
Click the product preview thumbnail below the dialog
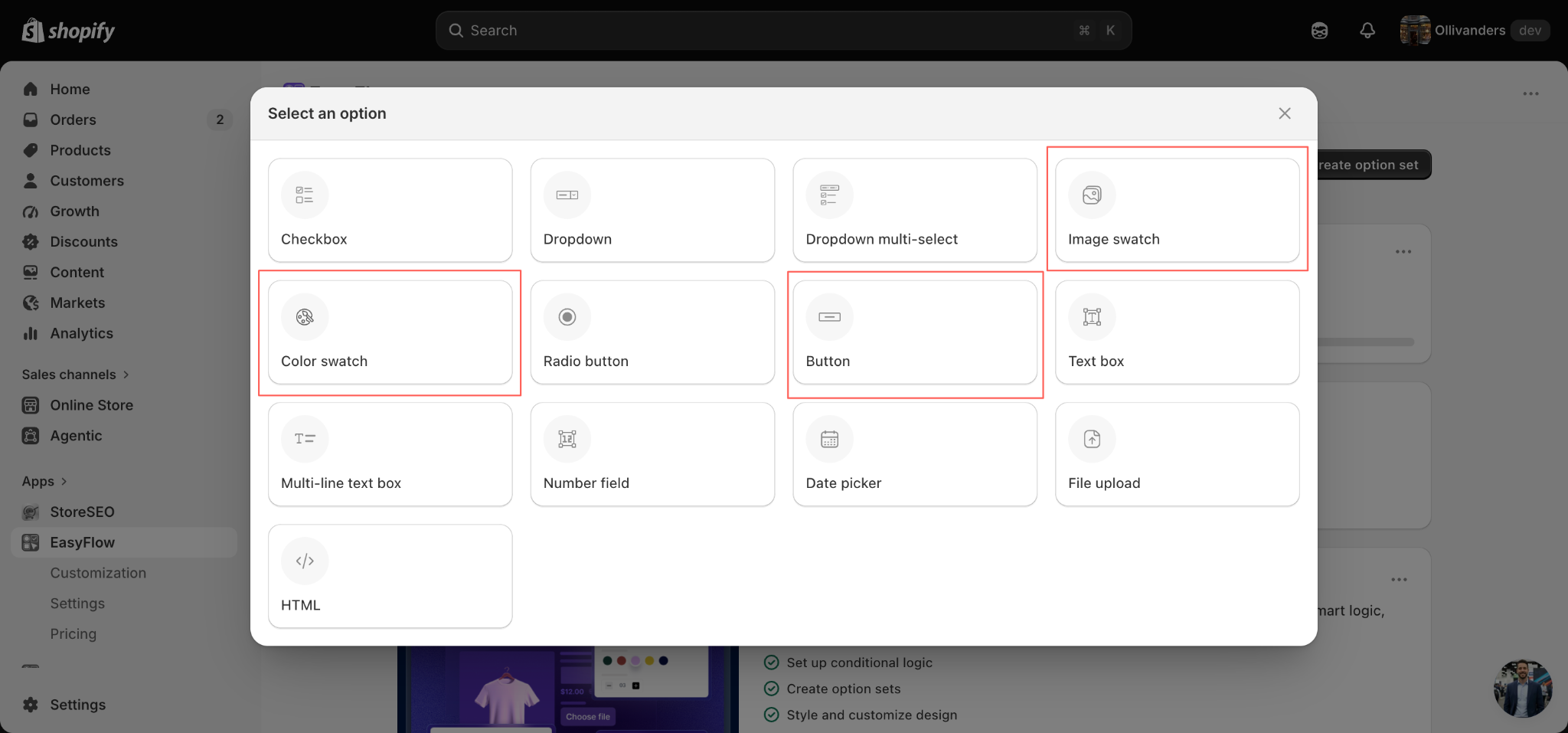[568, 689]
